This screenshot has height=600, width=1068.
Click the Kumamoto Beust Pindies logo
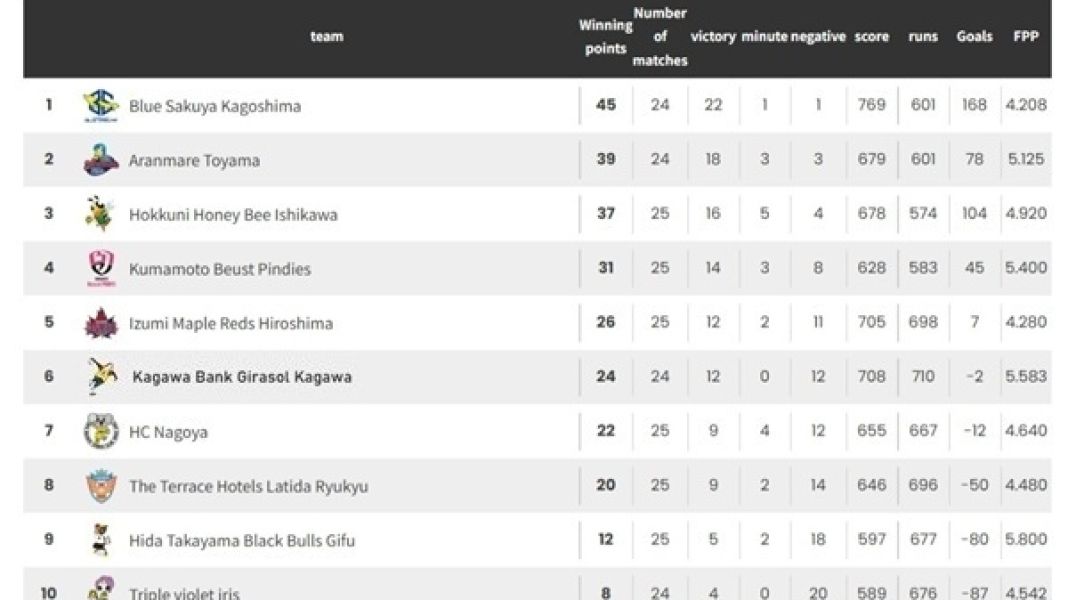(100, 269)
